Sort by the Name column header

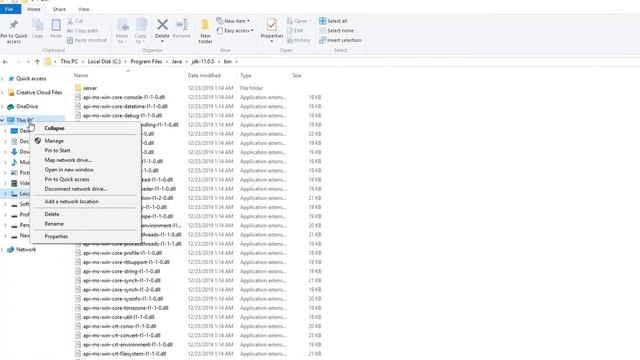click(x=81, y=76)
